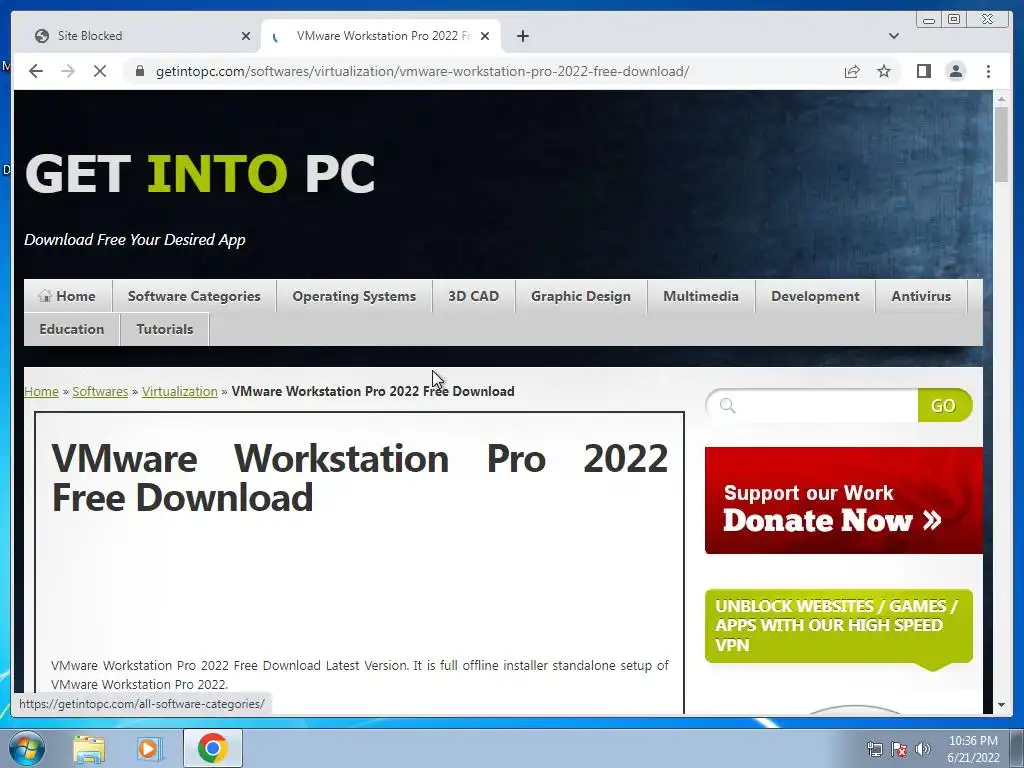1024x768 pixels.
Task: Follow the Softwares breadcrumb link
Action: pos(100,391)
